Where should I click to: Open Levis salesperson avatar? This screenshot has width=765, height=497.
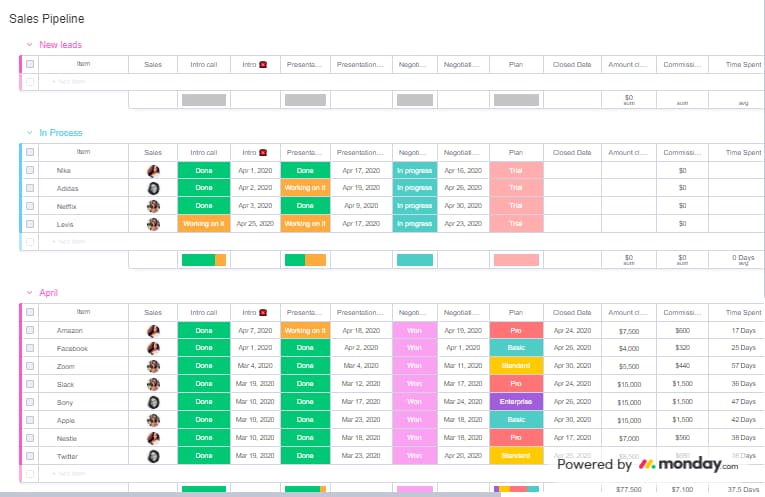click(153, 224)
